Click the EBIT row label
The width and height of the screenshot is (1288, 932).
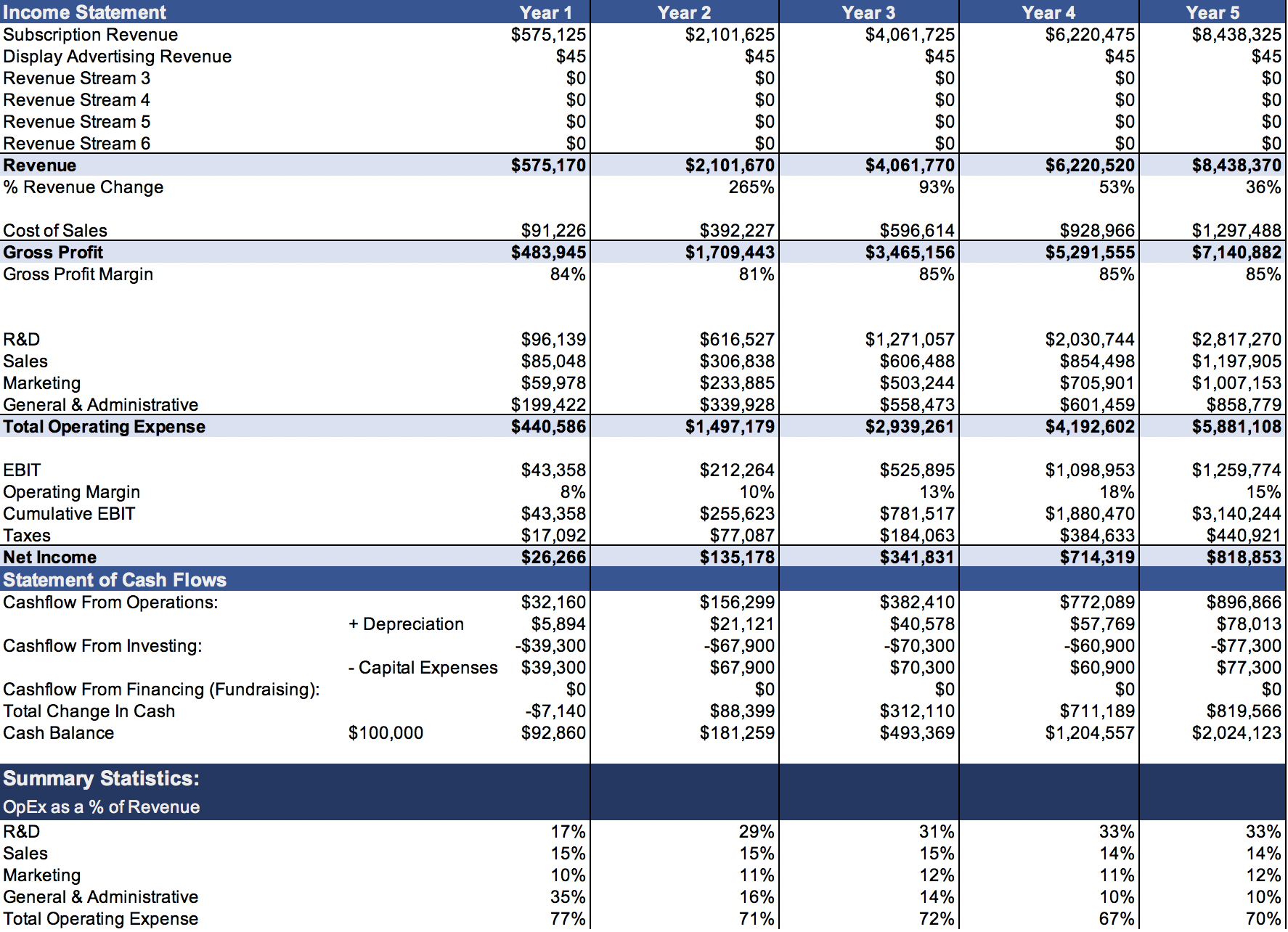click(22, 470)
